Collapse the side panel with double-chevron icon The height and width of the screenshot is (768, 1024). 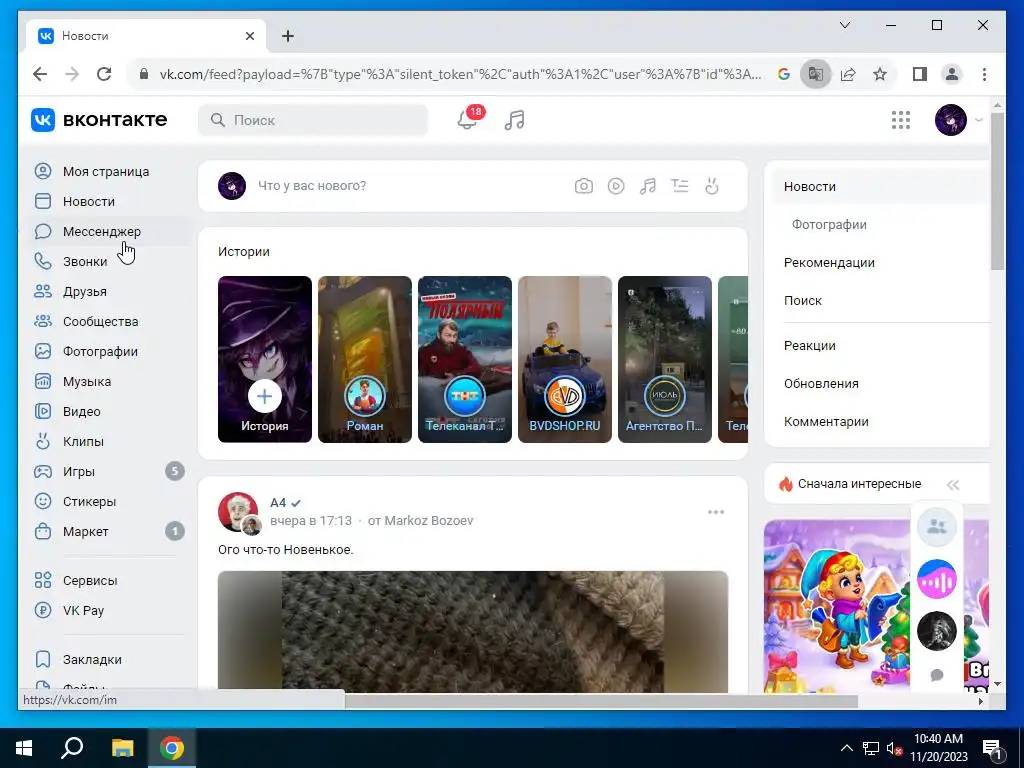953,485
